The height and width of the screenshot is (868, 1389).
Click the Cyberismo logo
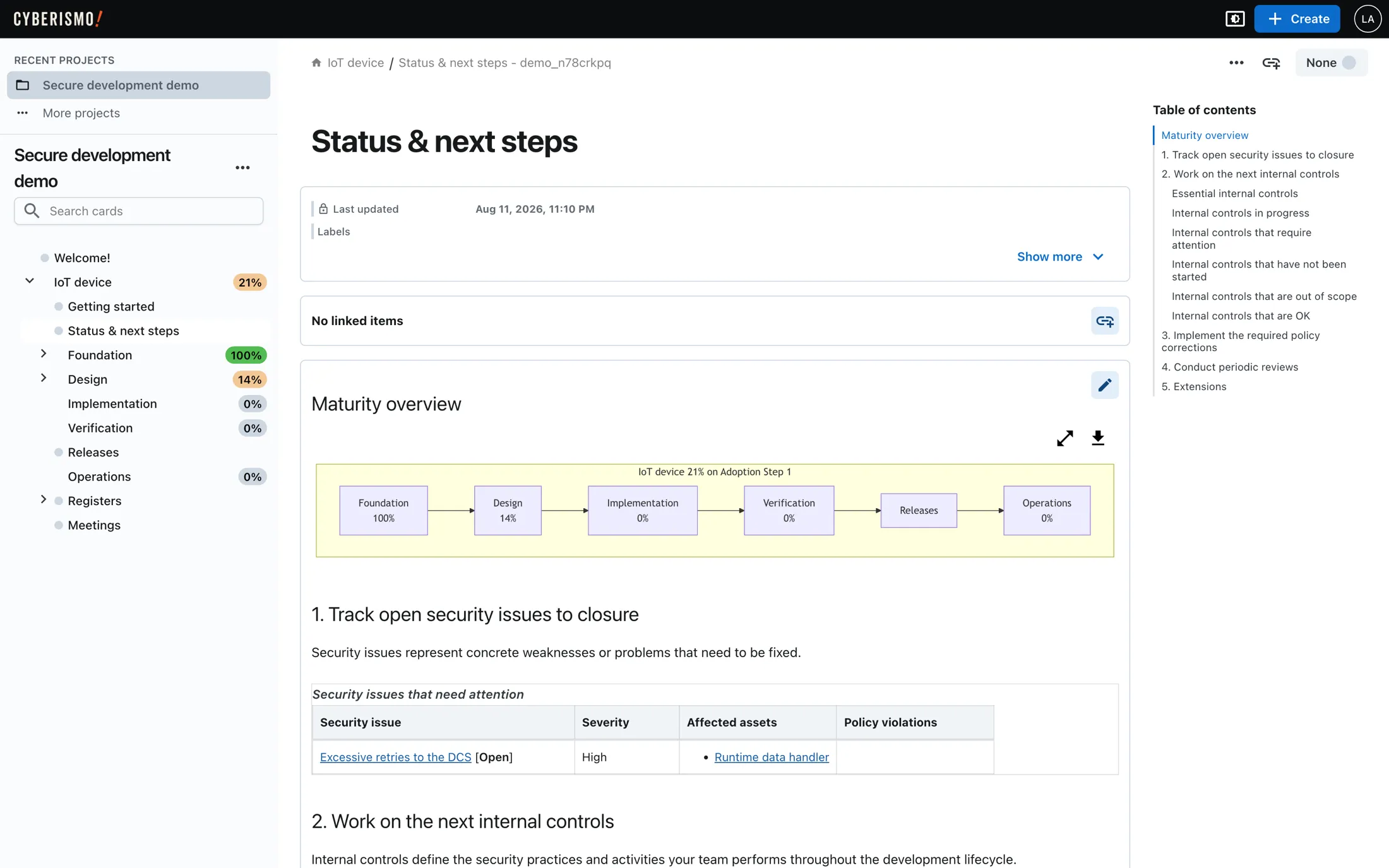coord(58,19)
